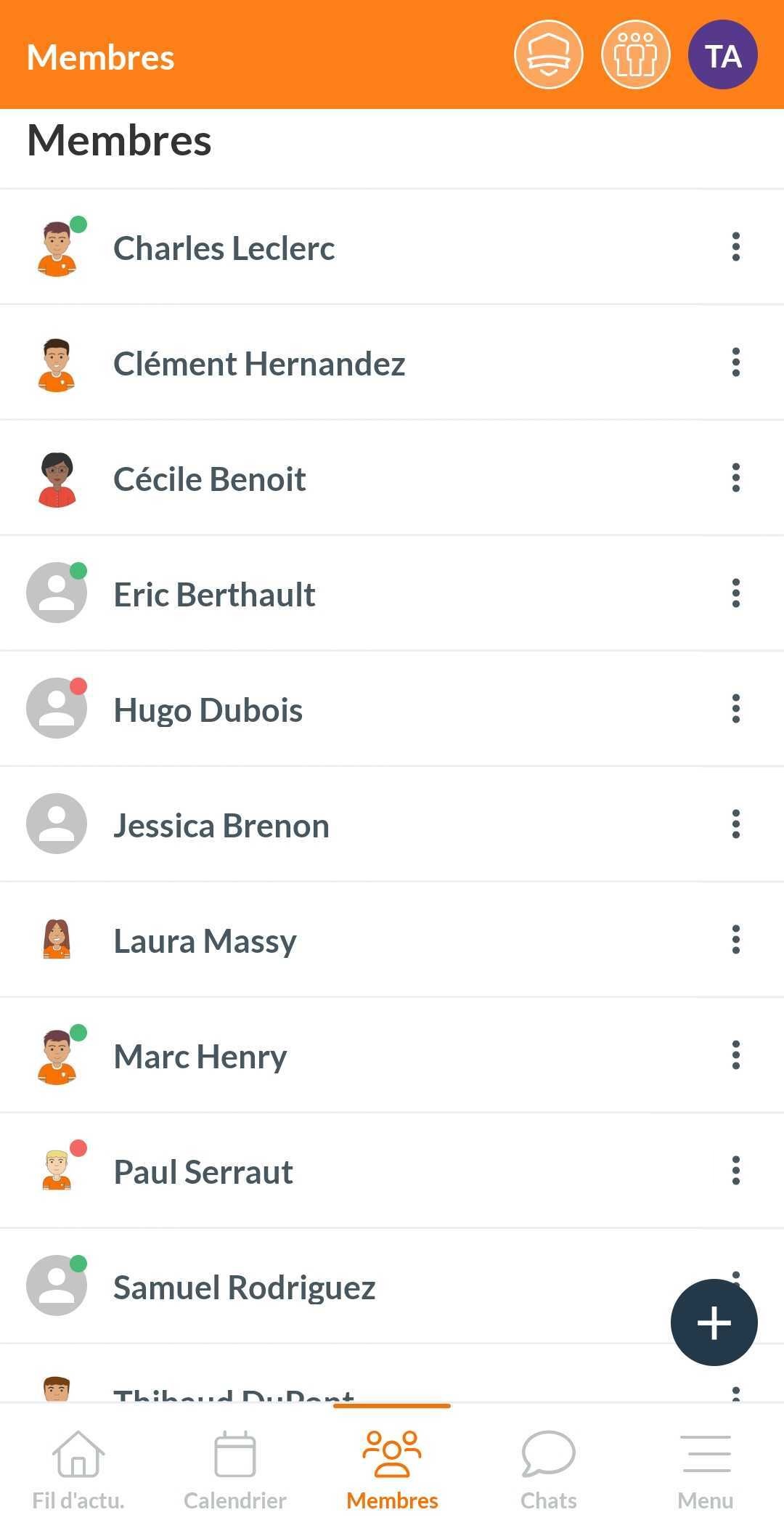
Task: Click Paul Serraut's avatar picture
Action: point(57,1171)
